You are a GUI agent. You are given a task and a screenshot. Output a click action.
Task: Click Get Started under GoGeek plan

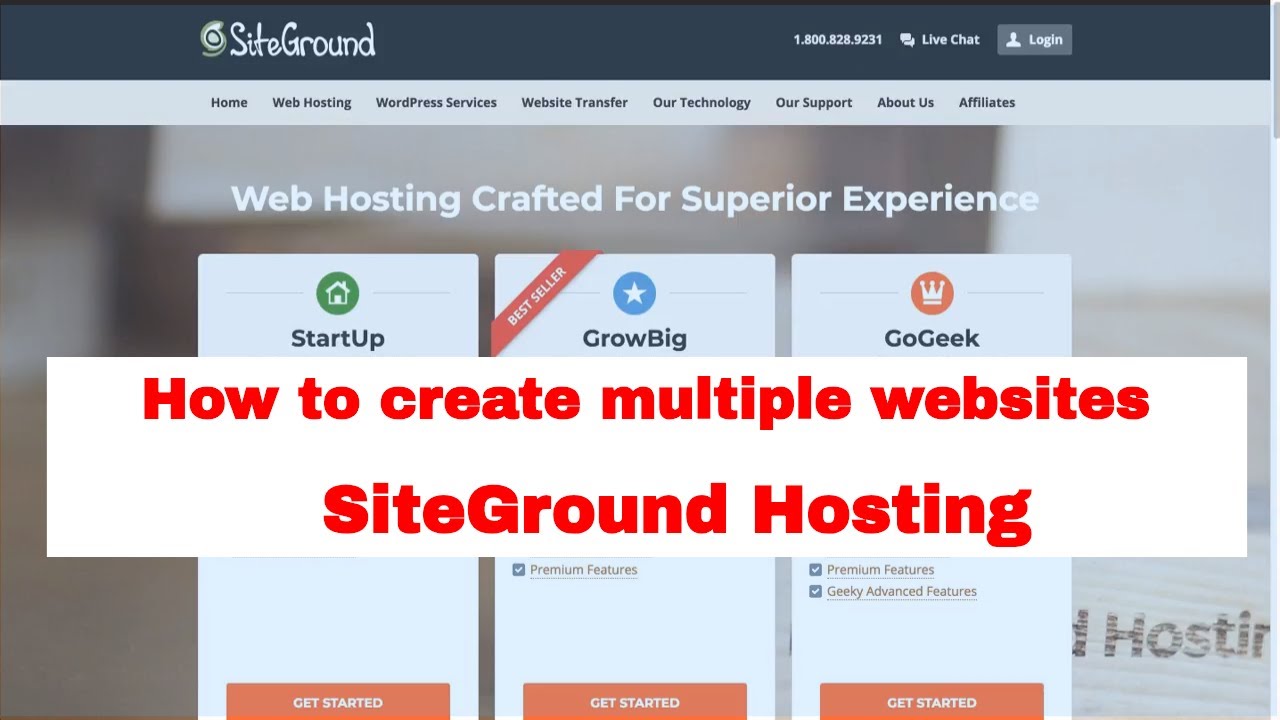coord(932,702)
